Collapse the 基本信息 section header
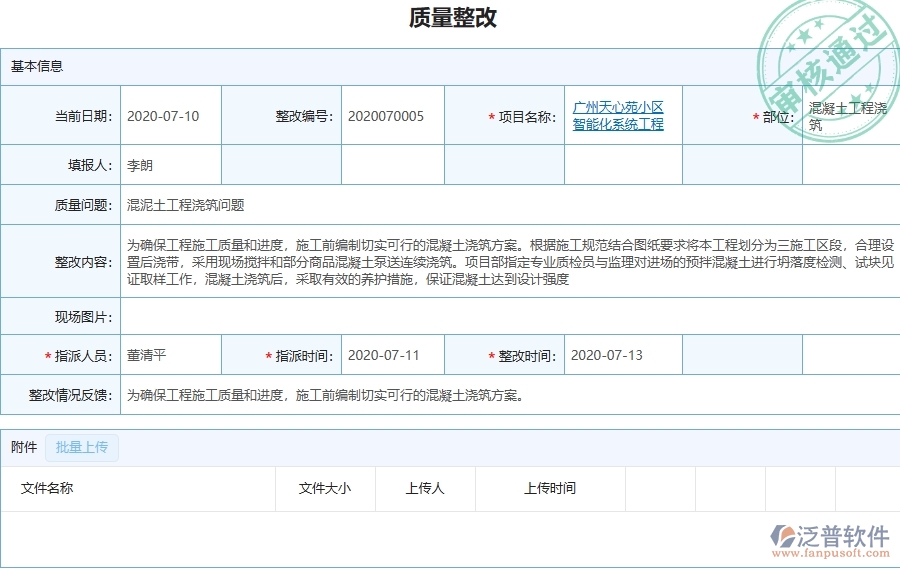The height and width of the screenshot is (569, 900). click(37, 67)
